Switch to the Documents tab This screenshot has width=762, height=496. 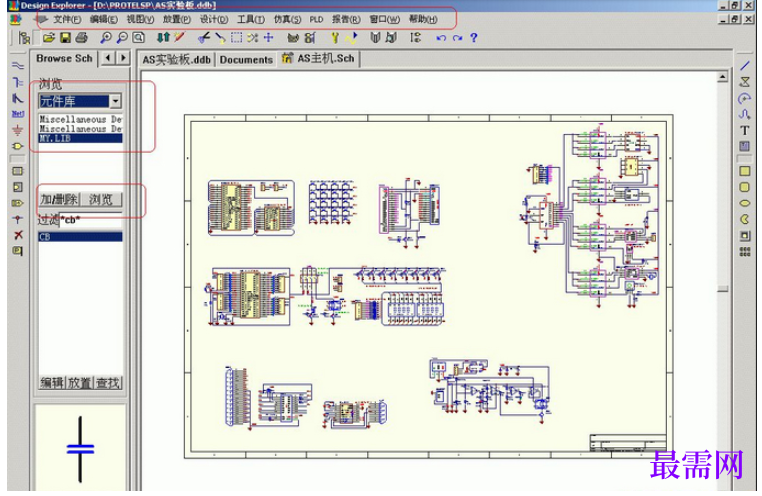point(246,60)
